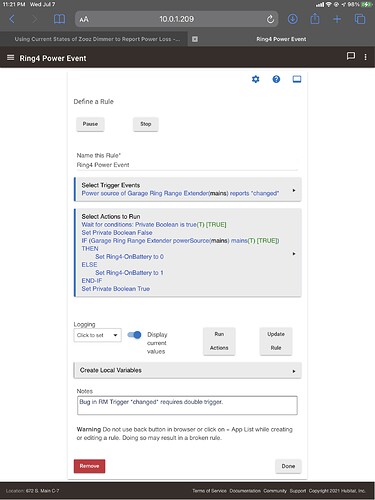375x500 pixels.
Task: Tap the Safari share icon
Action: point(315,19)
